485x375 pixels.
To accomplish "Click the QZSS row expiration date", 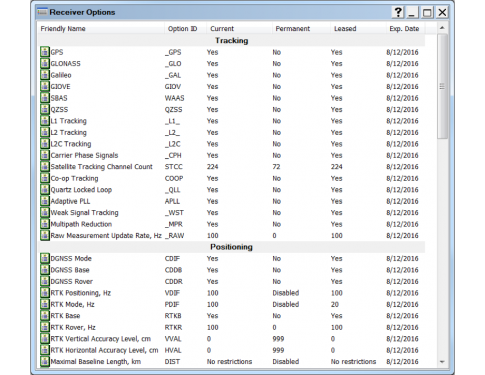I will [x=402, y=109].
